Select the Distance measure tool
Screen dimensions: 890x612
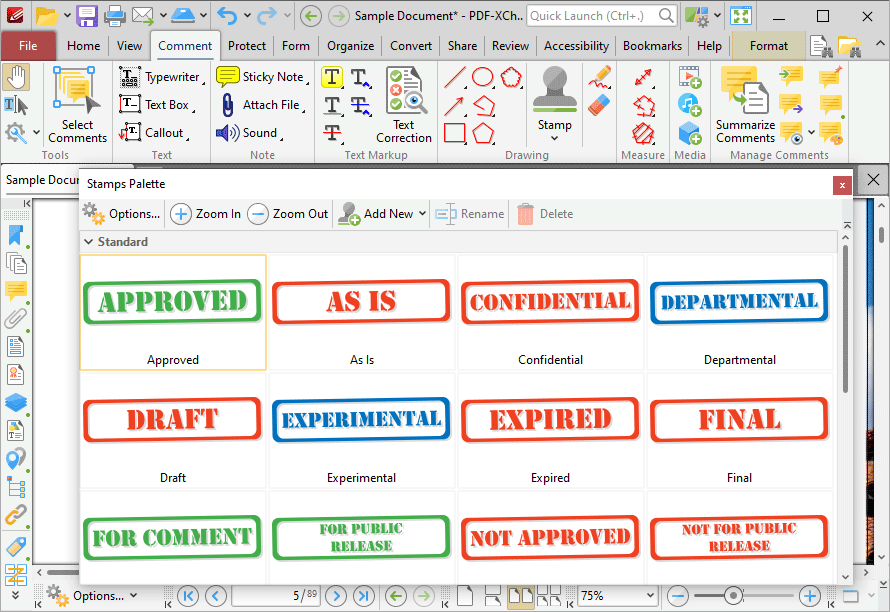(643, 77)
